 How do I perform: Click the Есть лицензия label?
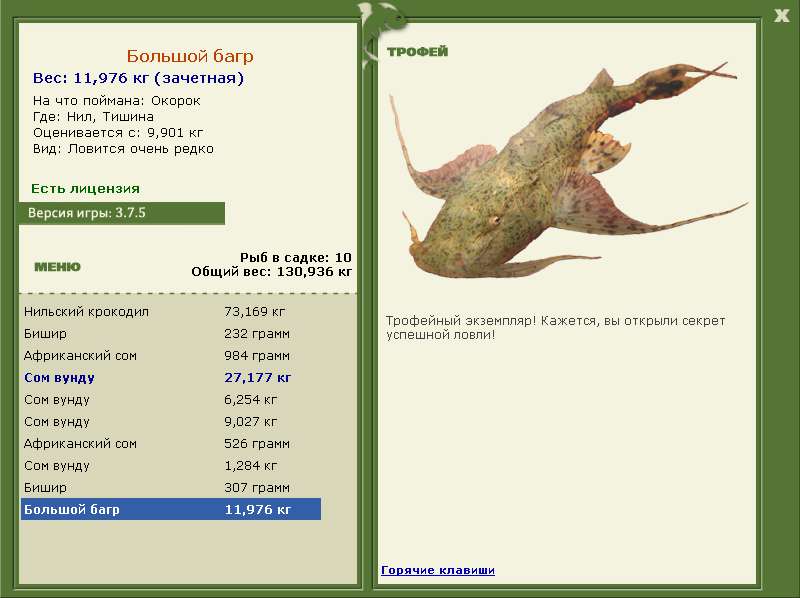85,188
